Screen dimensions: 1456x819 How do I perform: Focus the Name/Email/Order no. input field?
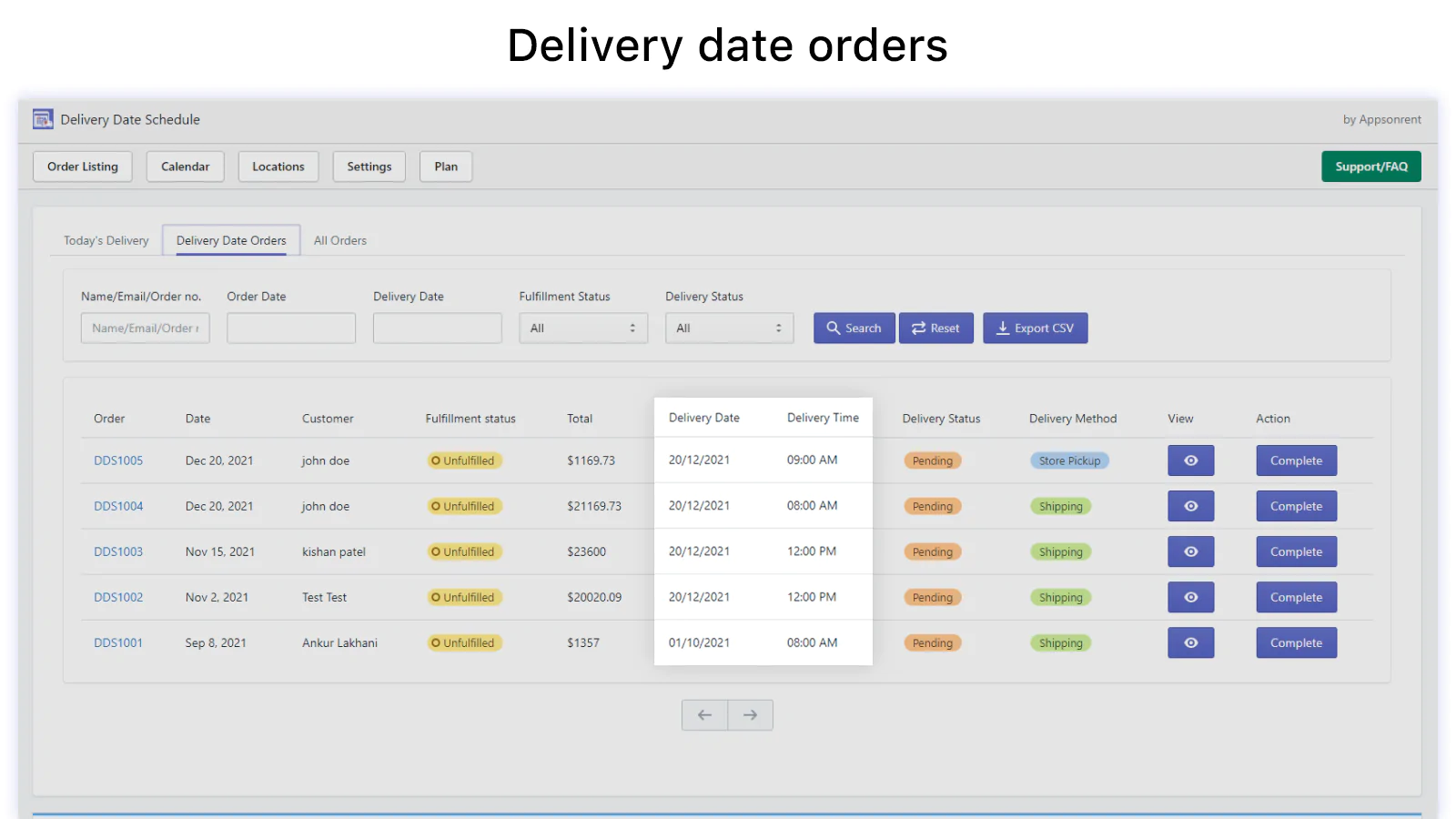[x=145, y=329]
